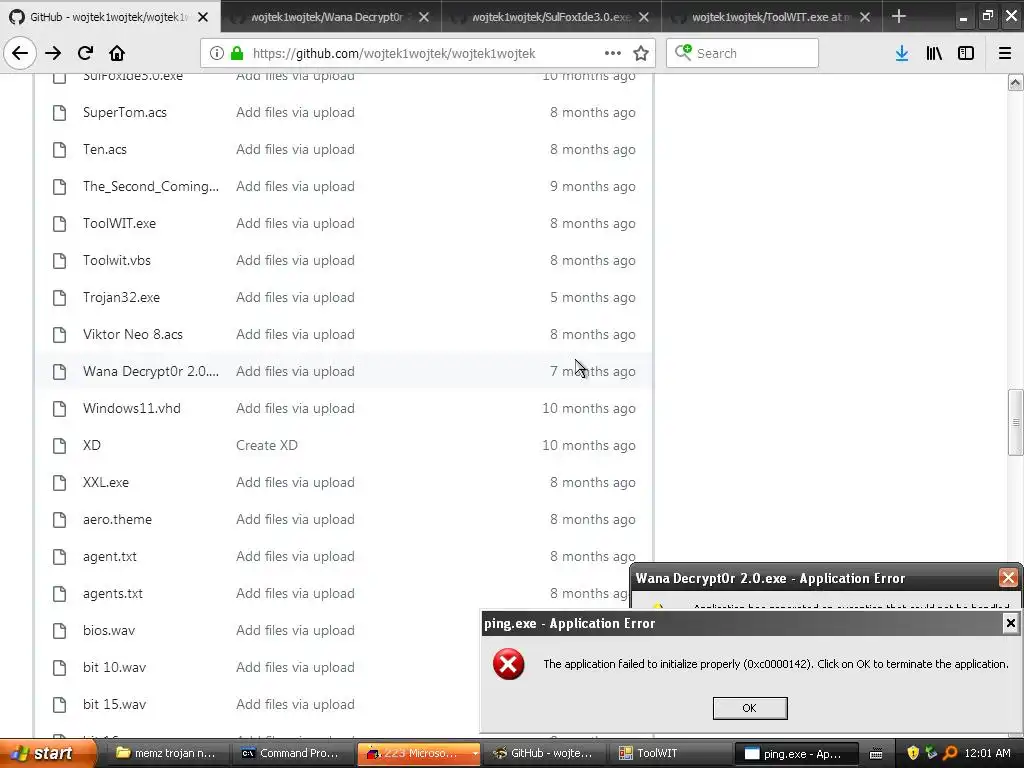Image resolution: width=1024 pixels, height=768 pixels.
Task: Open the browser home page icon
Action: (x=117, y=53)
